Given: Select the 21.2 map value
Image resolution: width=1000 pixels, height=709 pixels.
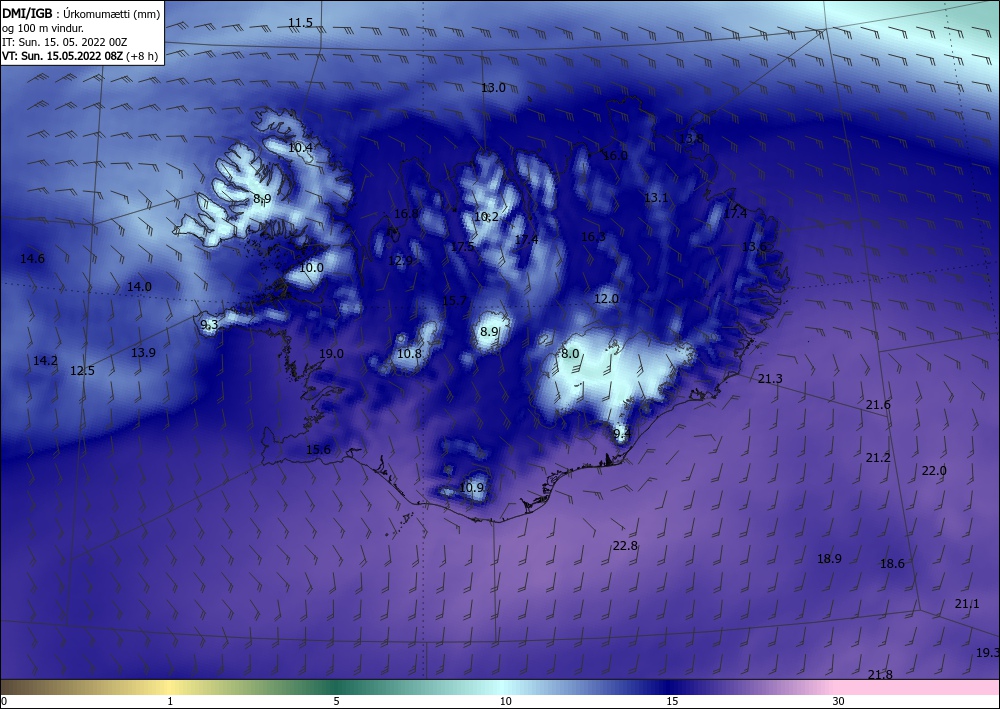Looking at the screenshot, I should pos(878,458).
